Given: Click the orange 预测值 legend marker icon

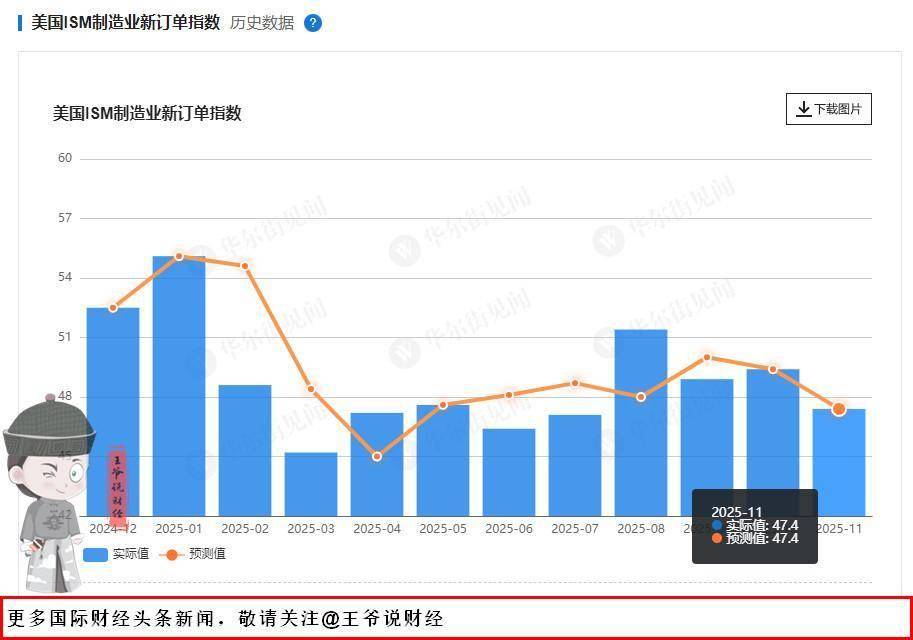Looking at the screenshot, I should (172, 554).
